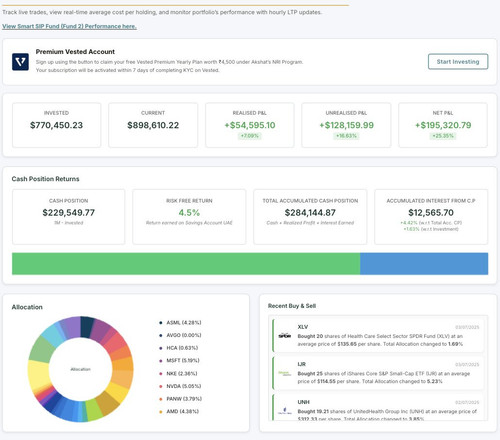Open the IJR recent trade card

[x=378, y=373]
